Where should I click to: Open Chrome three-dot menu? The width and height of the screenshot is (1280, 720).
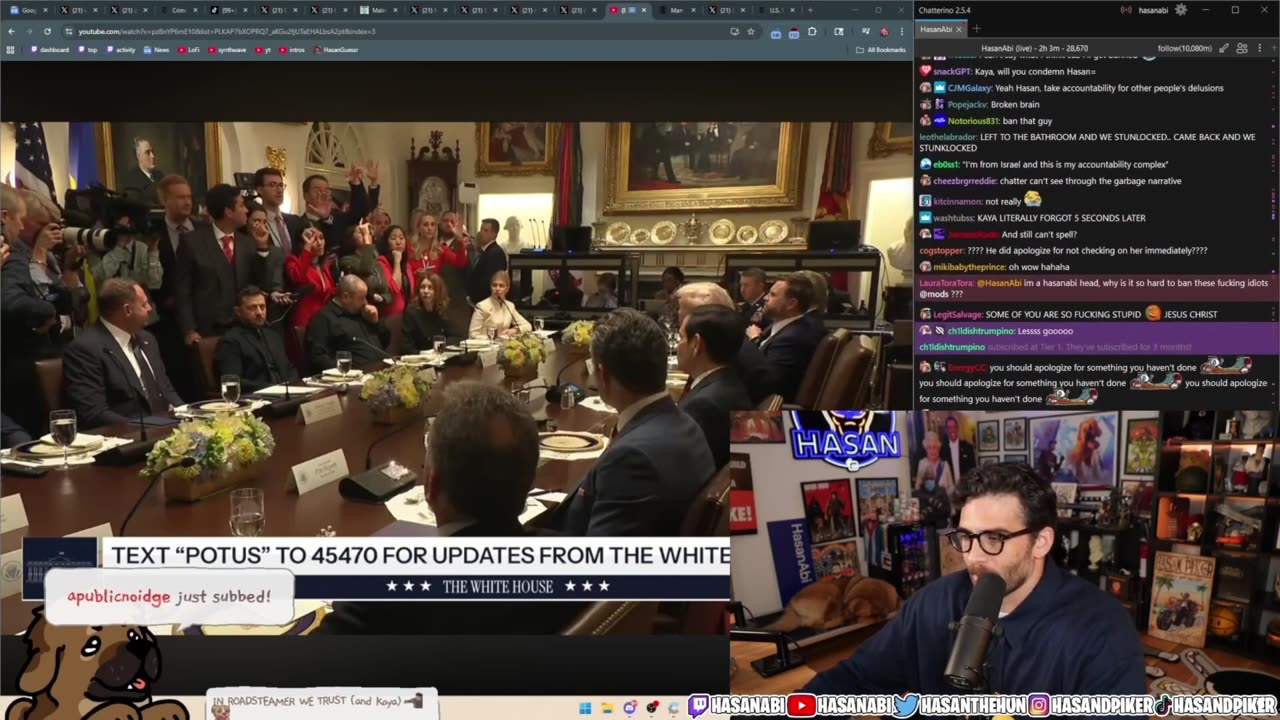click(x=900, y=31)
